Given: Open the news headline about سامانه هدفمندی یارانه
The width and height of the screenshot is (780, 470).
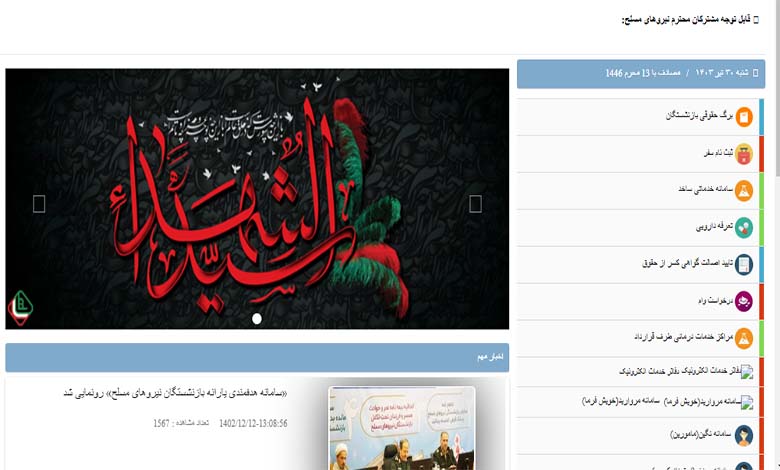Looking at the screenshot, I should [175, 393].
